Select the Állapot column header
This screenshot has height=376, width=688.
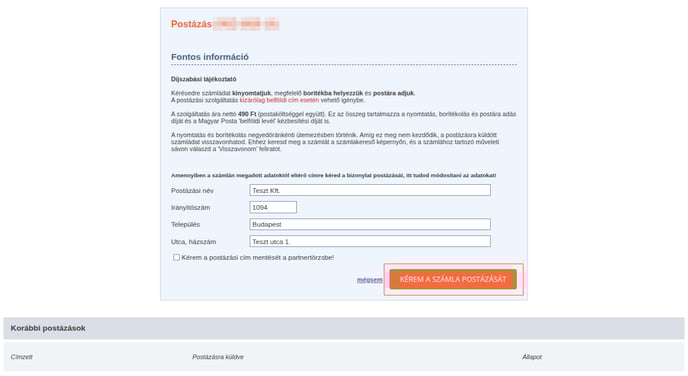pos(532,357)
